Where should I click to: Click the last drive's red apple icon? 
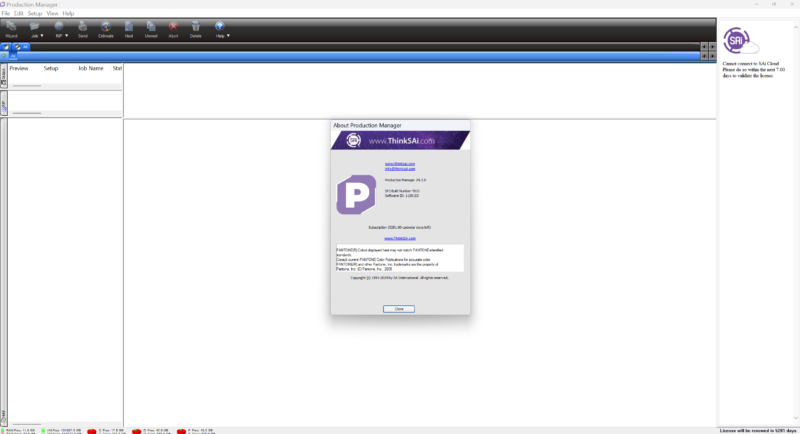[x=181, y=431]
